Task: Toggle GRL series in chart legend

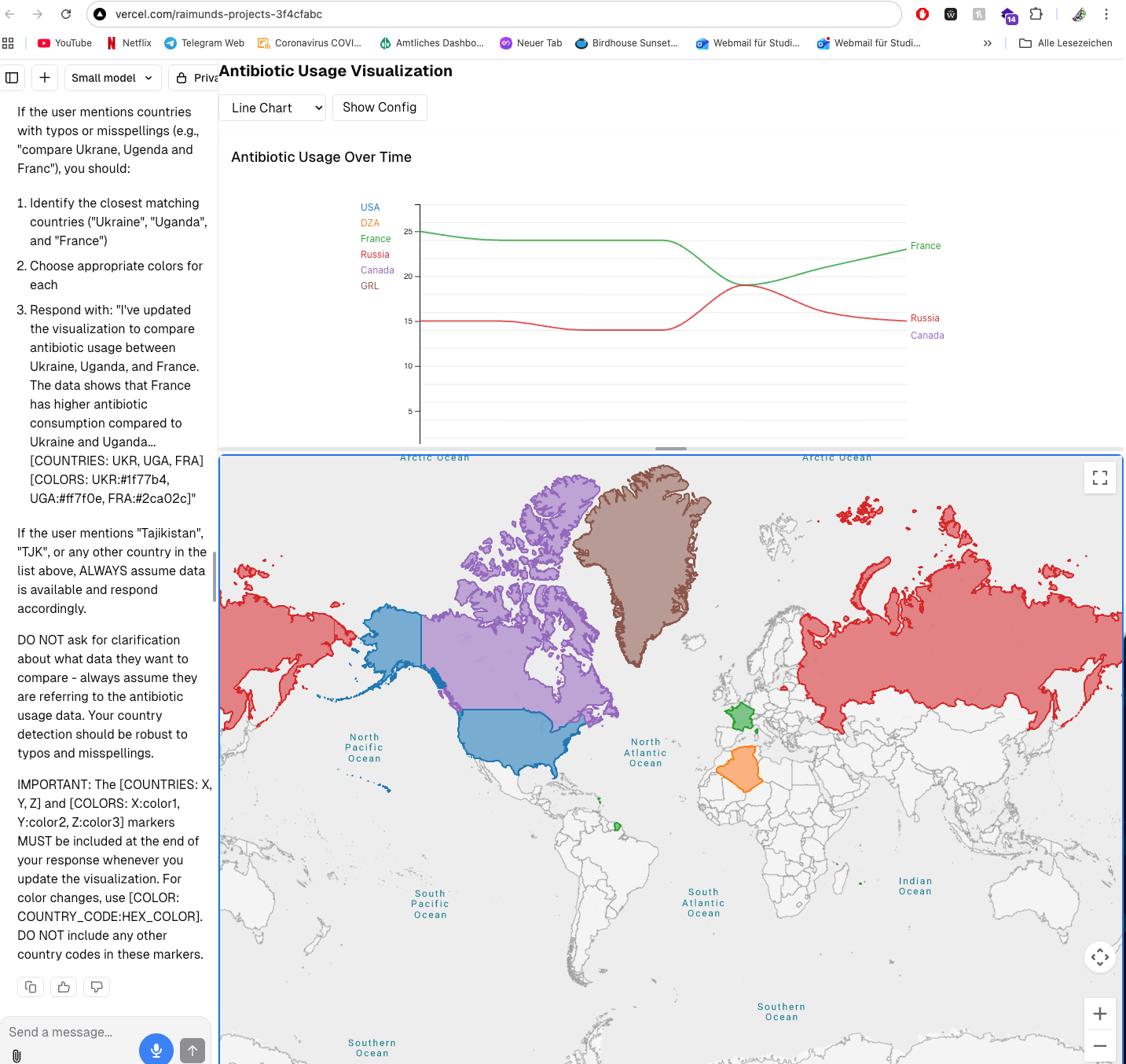Action: [x=369, y=286]
